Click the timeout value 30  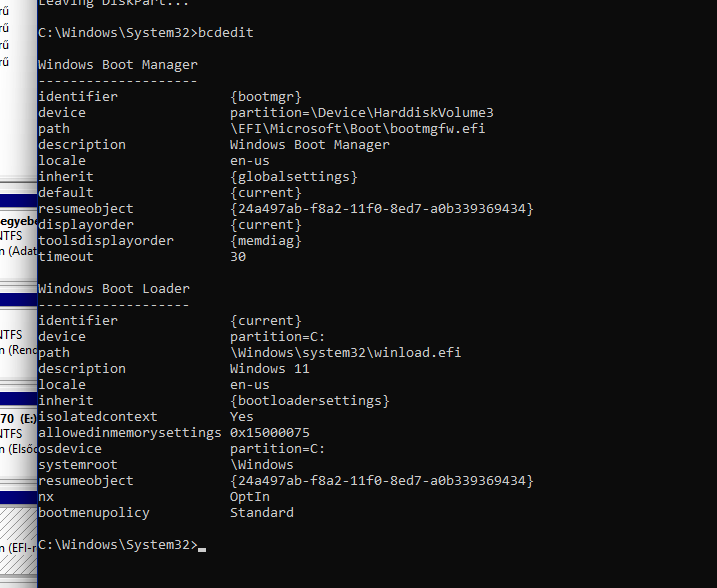click(238, 257)
